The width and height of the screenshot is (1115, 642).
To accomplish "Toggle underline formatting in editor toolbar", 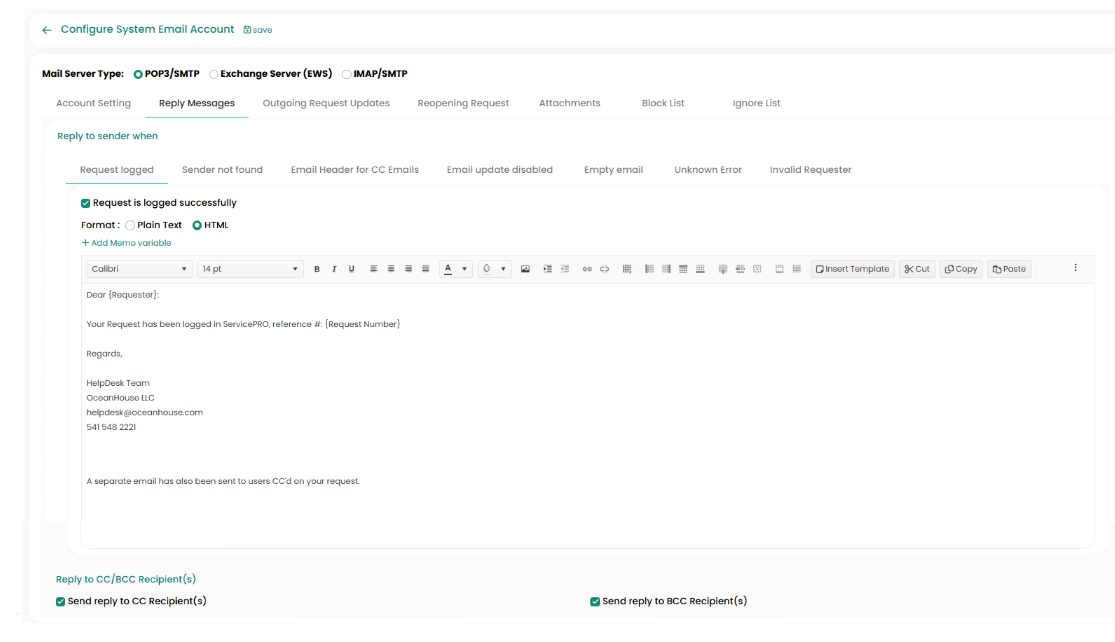I will tap(351, 269).
